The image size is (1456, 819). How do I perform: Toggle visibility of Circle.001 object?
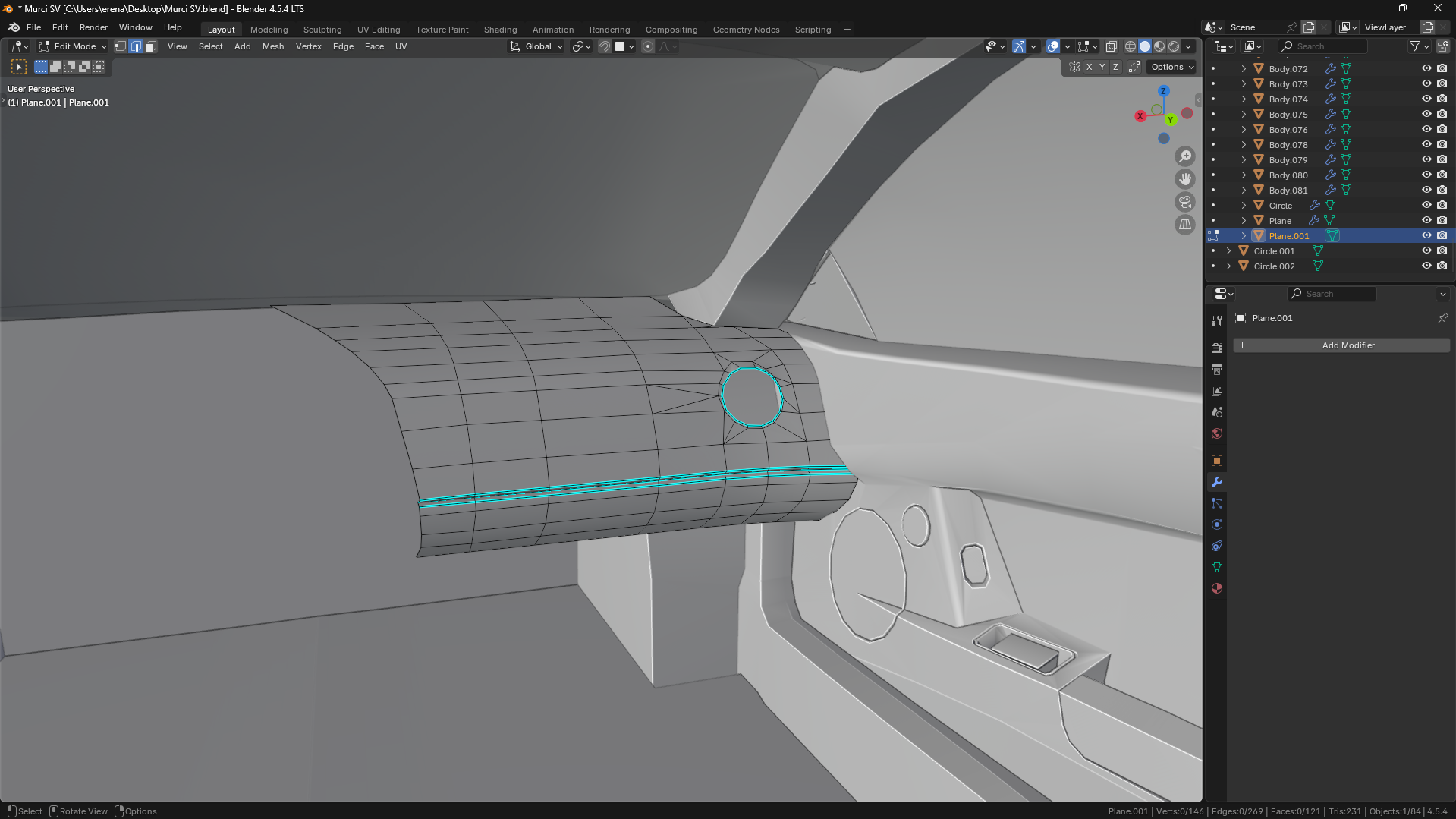pyautogui.click(x=1426, y=251)
